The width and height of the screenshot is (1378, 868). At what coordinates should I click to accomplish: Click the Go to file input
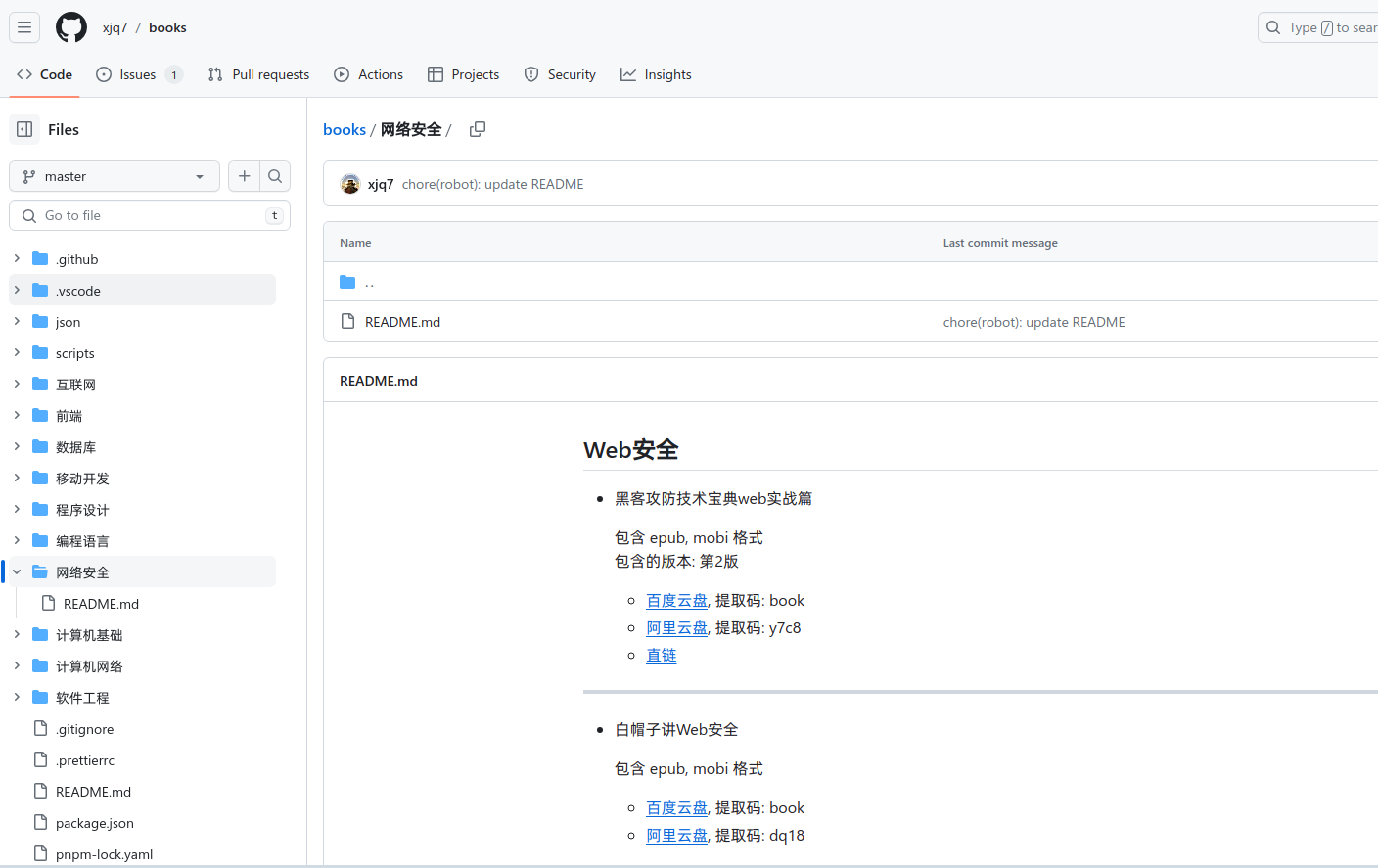[152, 215]
